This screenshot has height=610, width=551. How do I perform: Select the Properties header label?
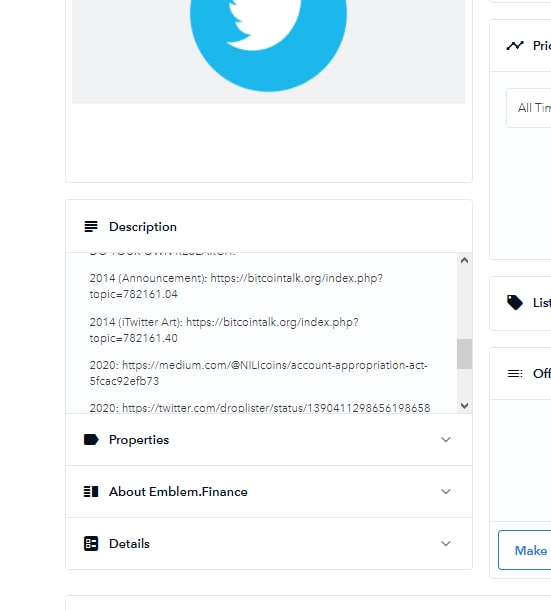click(139, 440)
